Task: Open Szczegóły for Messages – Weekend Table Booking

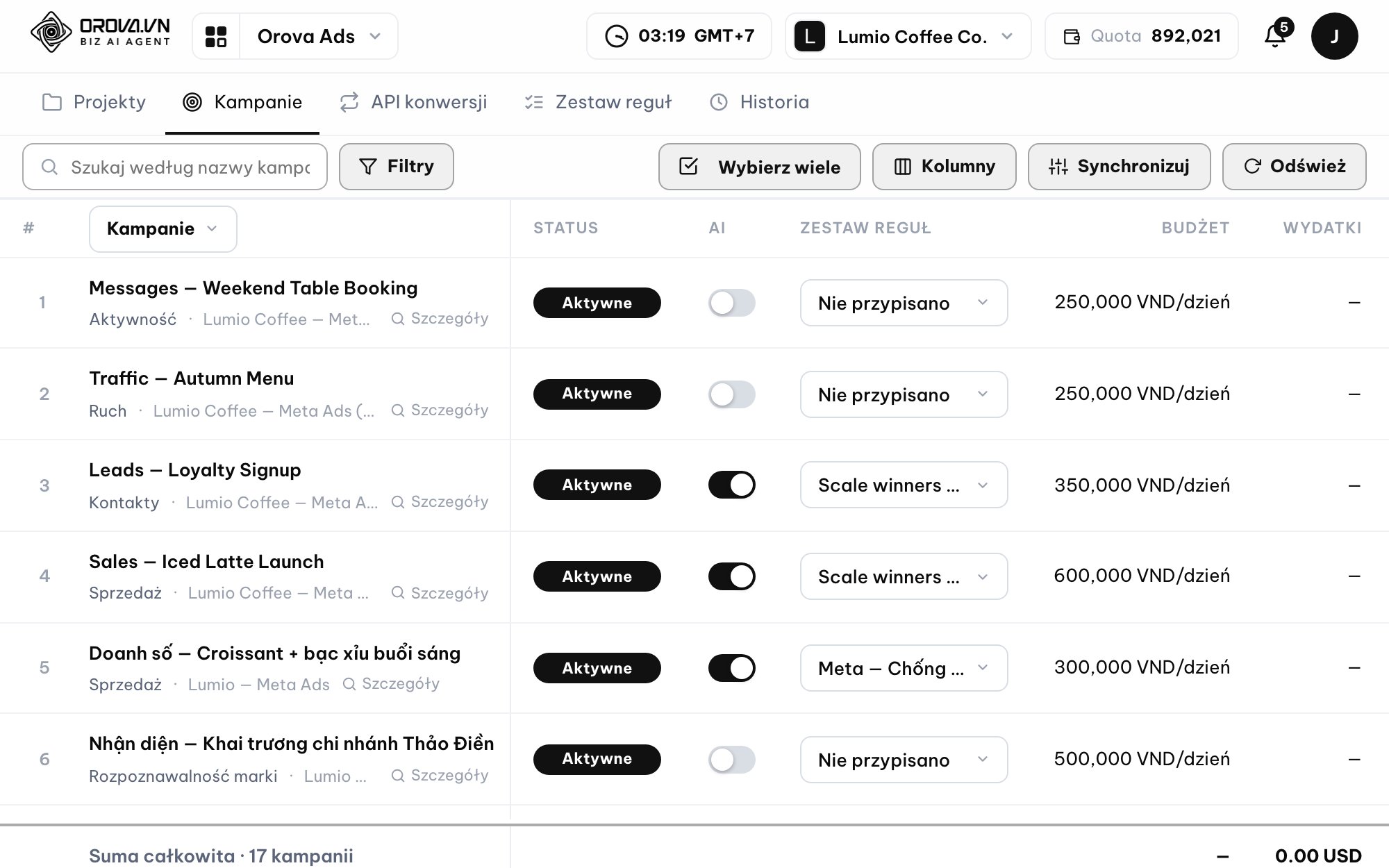Action: tap(440, 319)
